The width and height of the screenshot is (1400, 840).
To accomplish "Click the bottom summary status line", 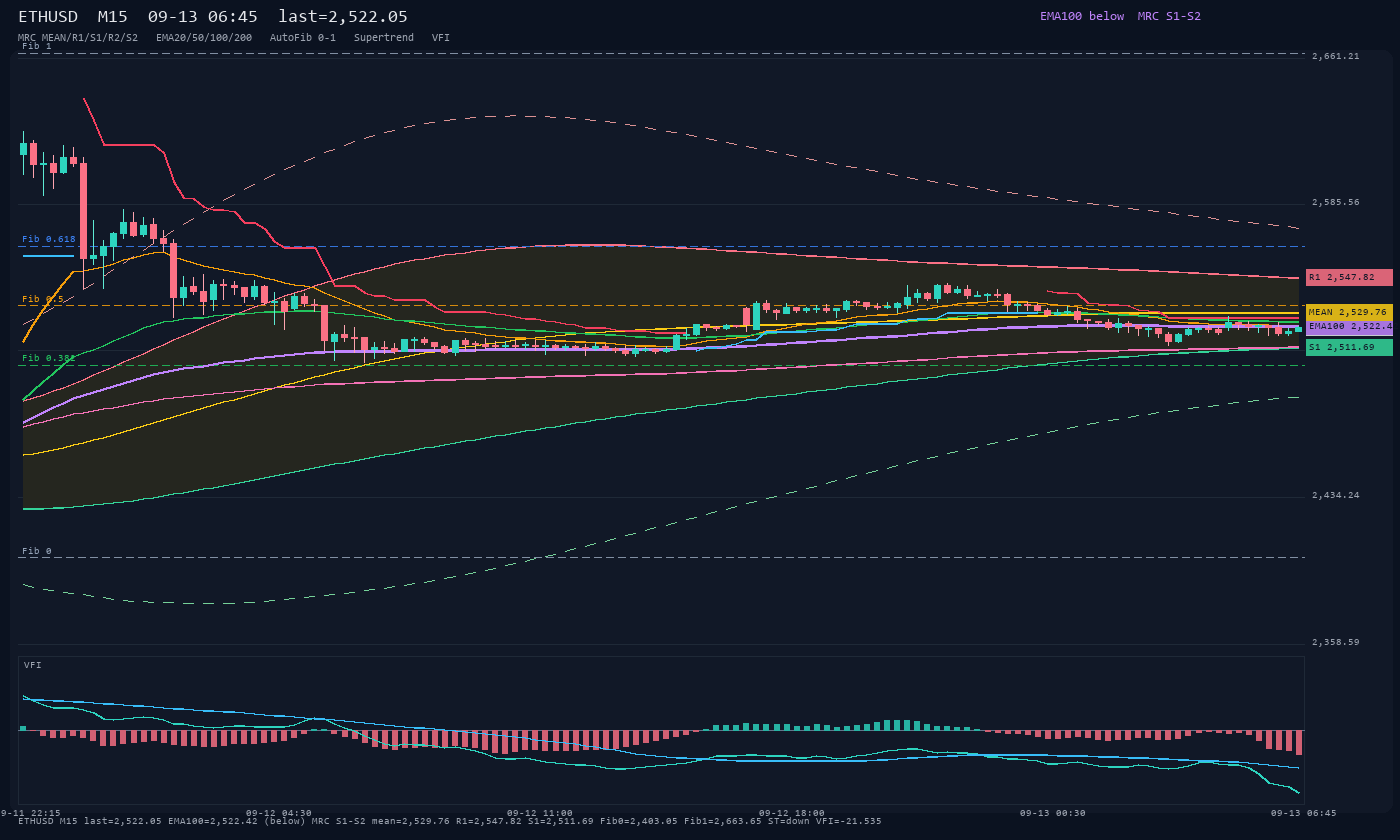I will [x=450, y=821].
